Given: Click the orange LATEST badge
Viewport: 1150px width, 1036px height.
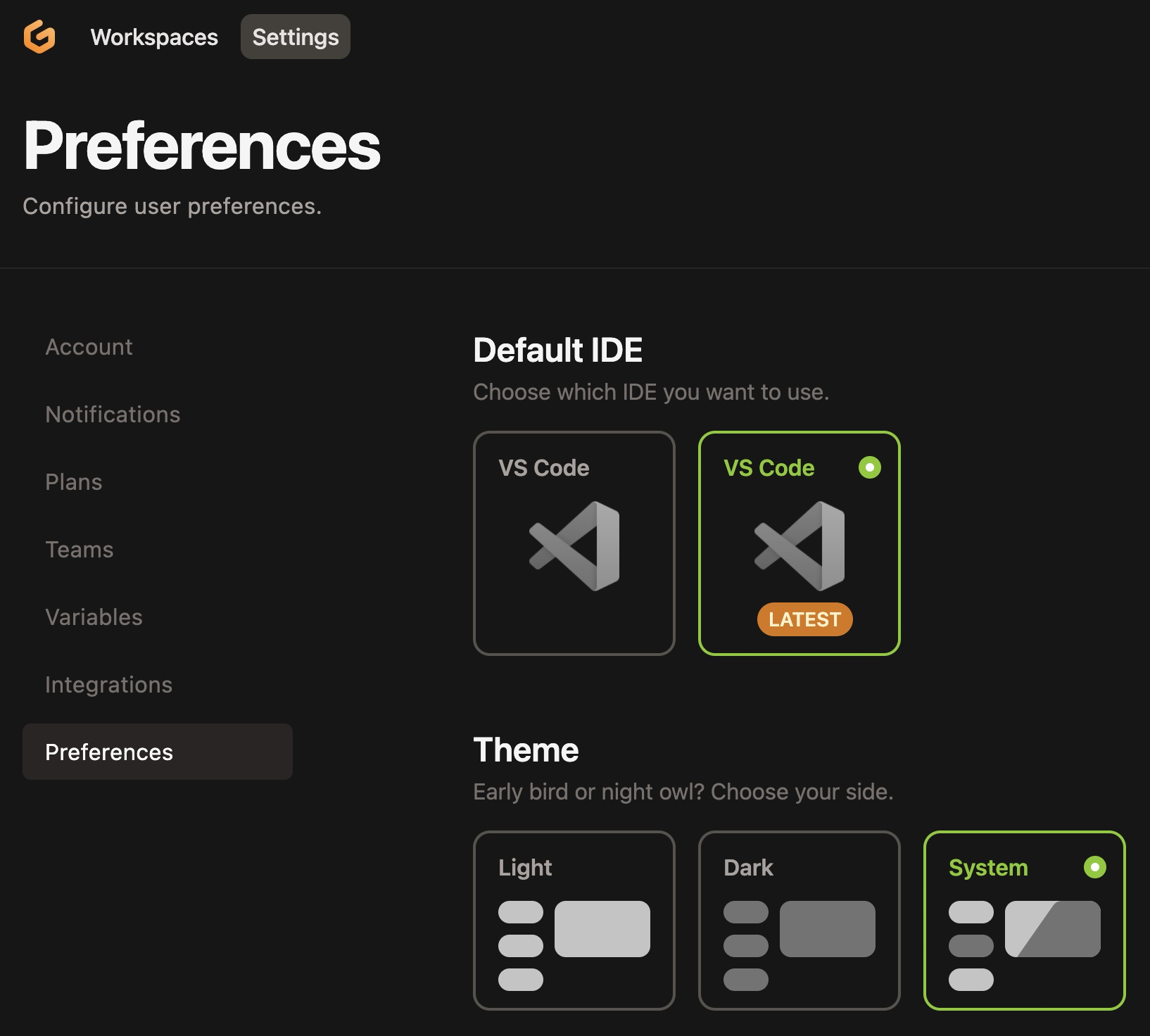Looking at the screenshot, I should pyautogui.click(x=804, y=619).
